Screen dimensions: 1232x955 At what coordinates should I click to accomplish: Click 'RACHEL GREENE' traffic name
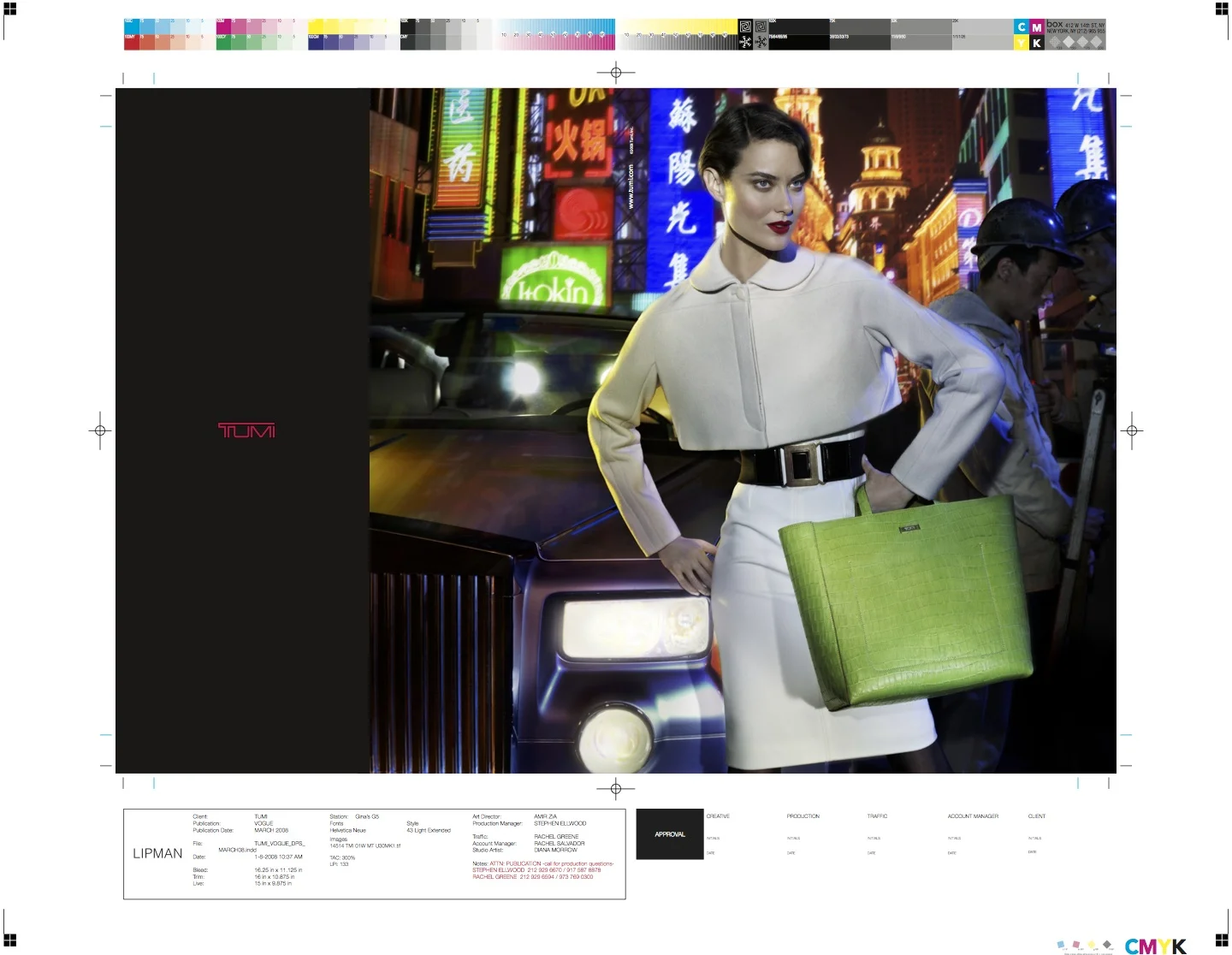[556, 837]
